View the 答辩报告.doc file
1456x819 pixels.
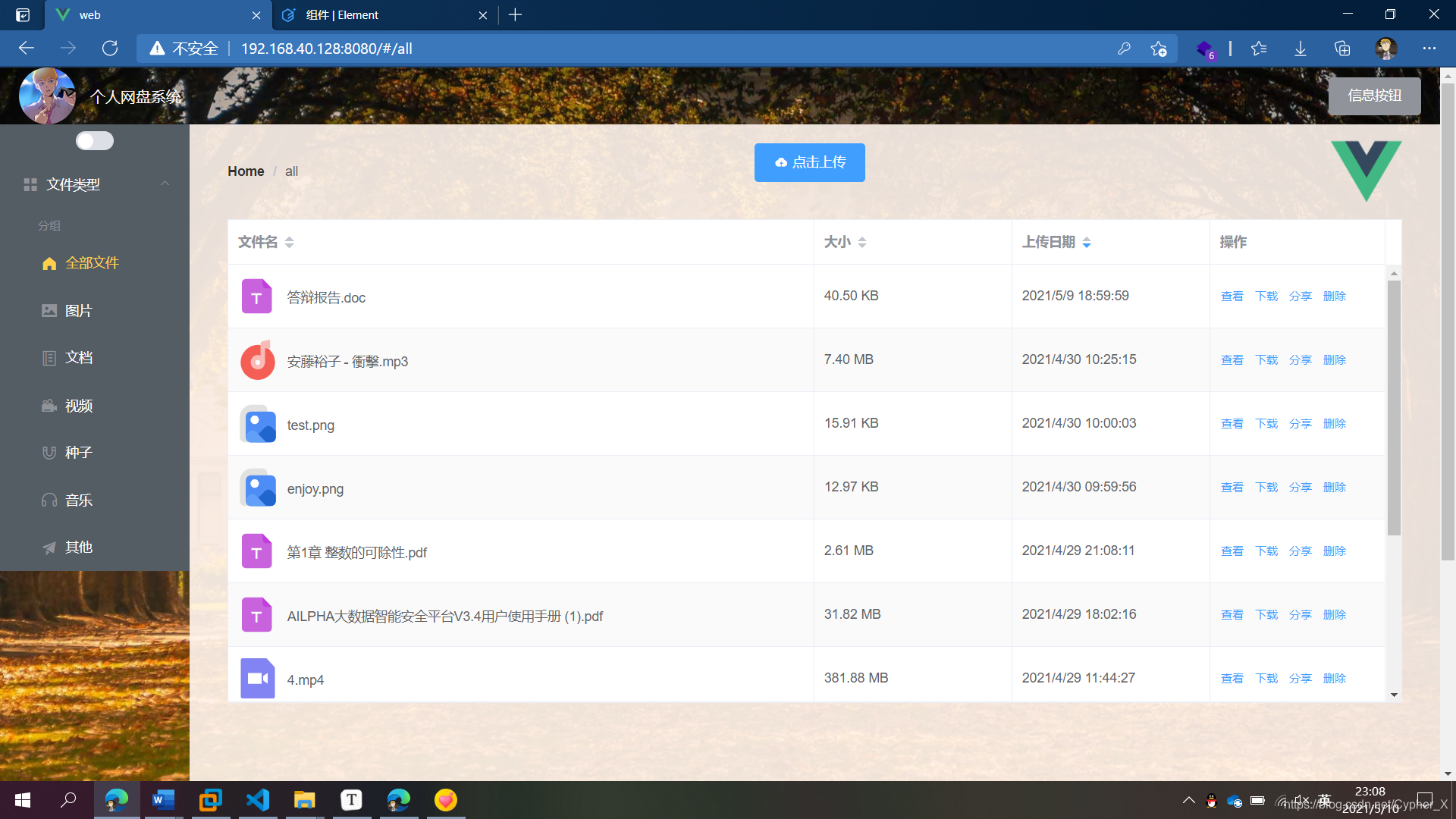click(x=1232, y=297)
